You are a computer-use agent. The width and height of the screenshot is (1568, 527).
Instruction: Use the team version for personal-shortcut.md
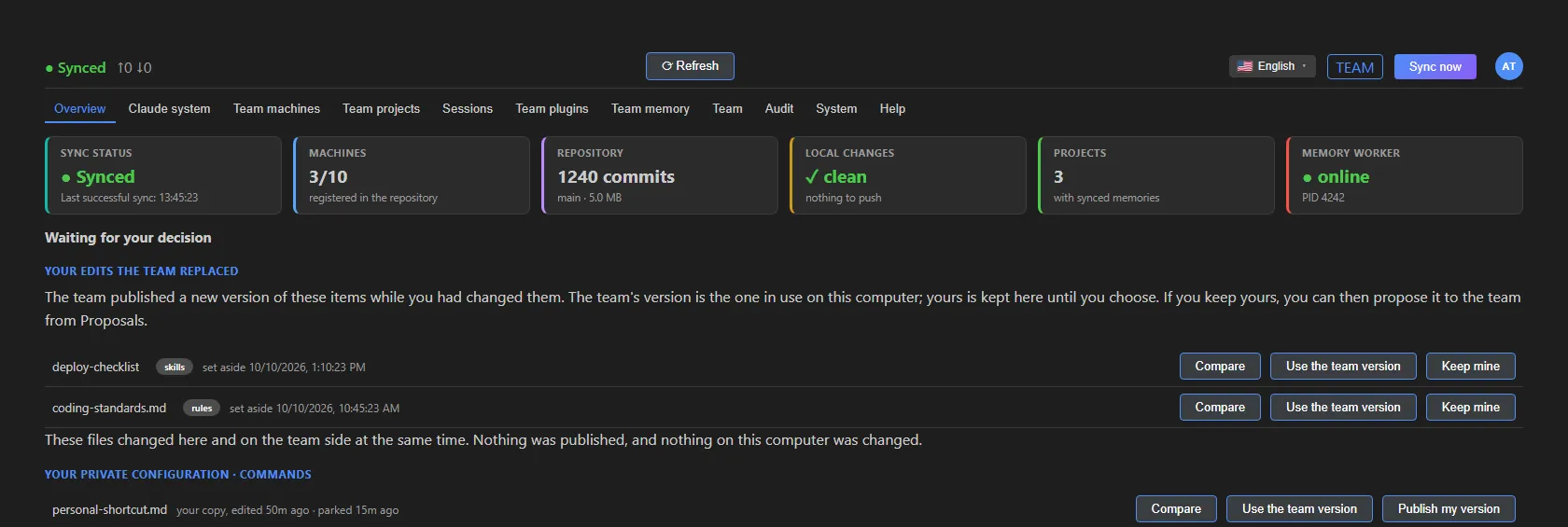1299,509
